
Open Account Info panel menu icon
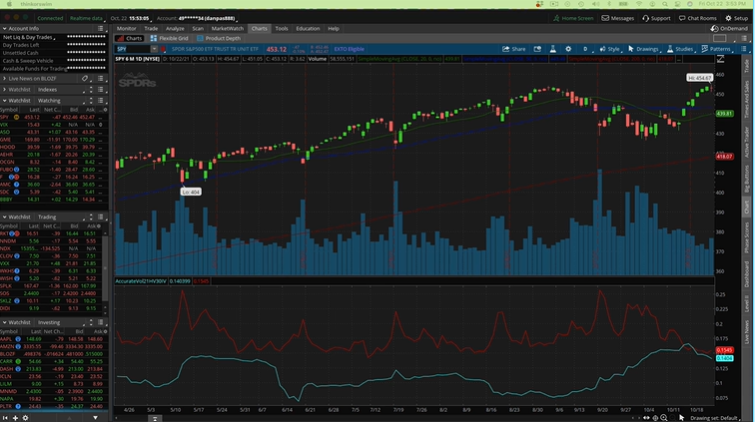[x=101, y=28]
